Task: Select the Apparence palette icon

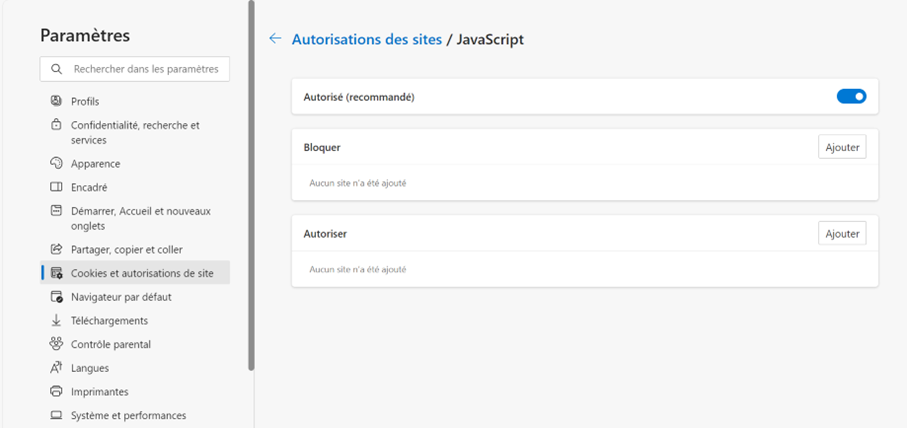Action: point(56,163)
